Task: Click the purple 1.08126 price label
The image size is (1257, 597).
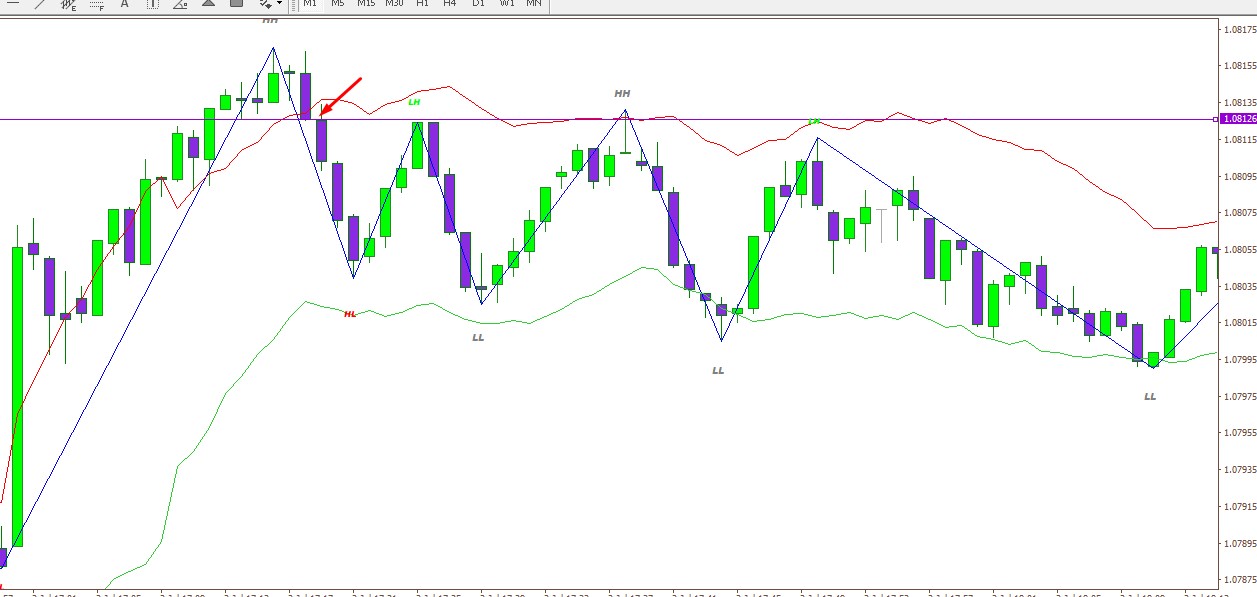Action: (1238, 119)
